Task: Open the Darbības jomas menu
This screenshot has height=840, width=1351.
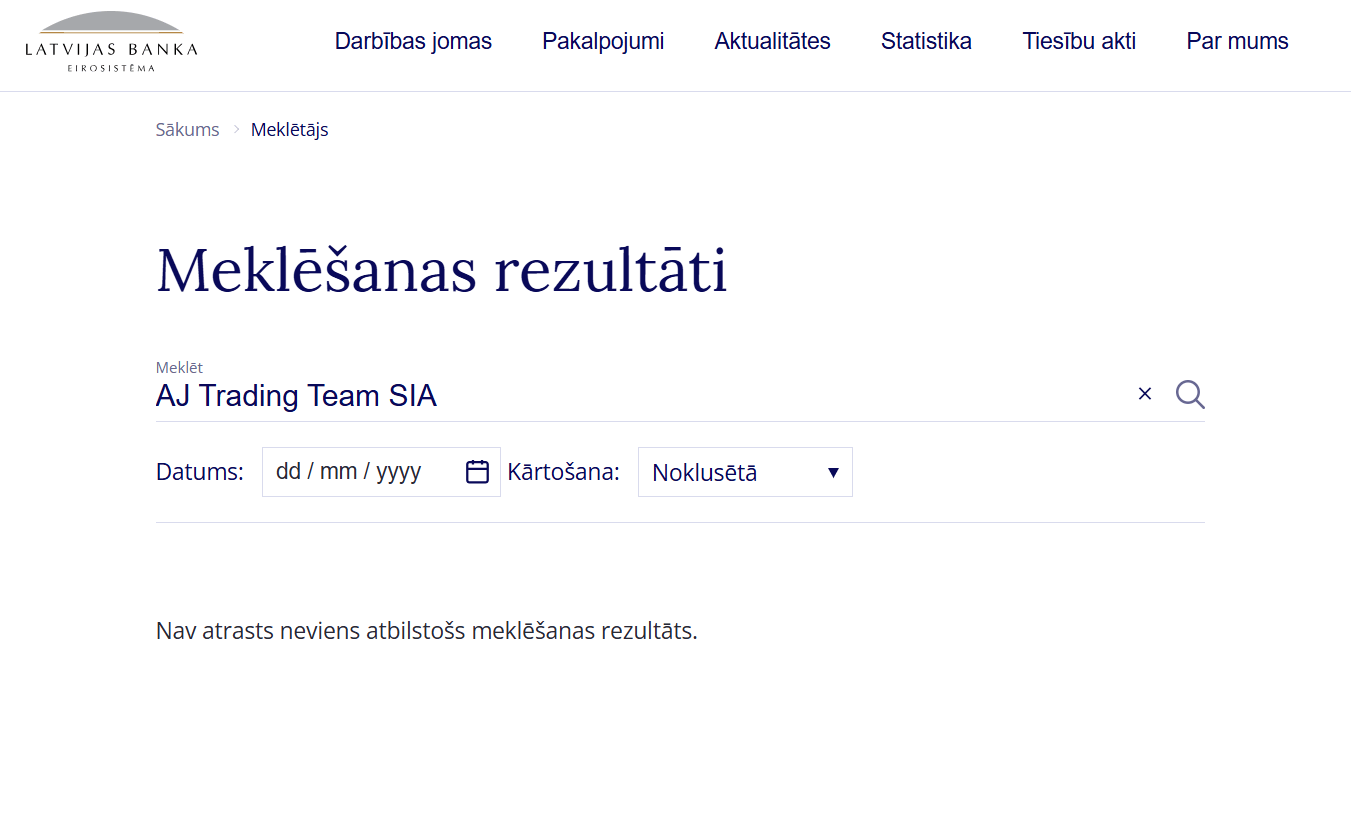Action: [x=413, y=41]
